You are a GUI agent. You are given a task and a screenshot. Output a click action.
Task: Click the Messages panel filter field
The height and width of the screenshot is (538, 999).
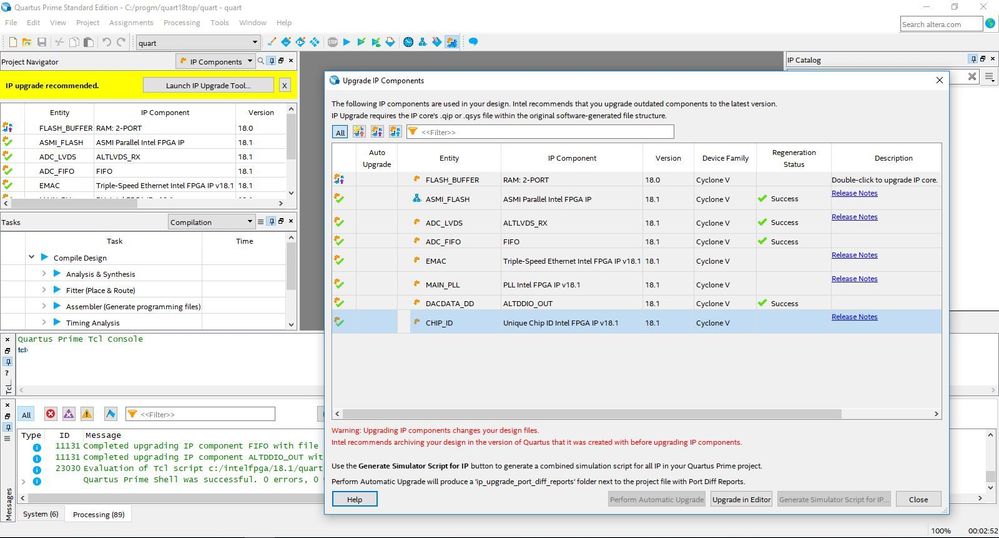200,414
